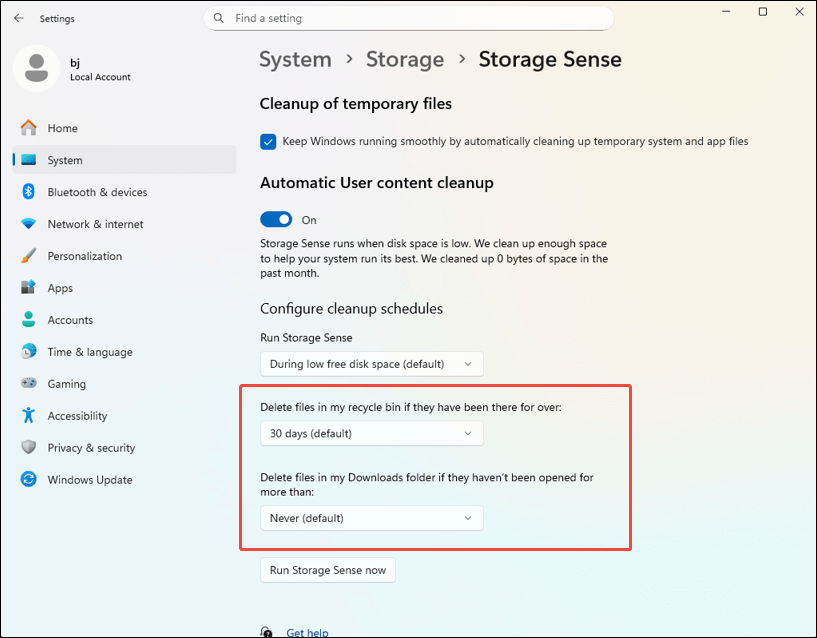Click inside the Find a setting search box
This screenshot has width=817, height=638.
click(408, 18)
